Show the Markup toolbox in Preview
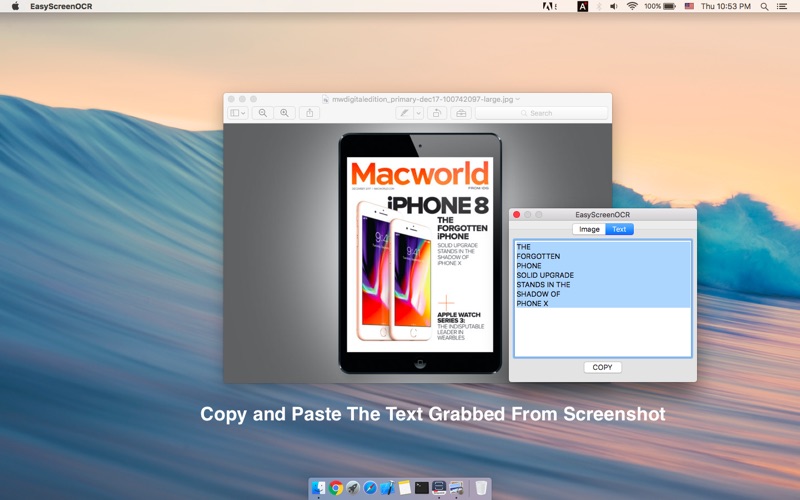Viewport: 800px width, 500px height. pyautogui.click(x=461, y=113)
